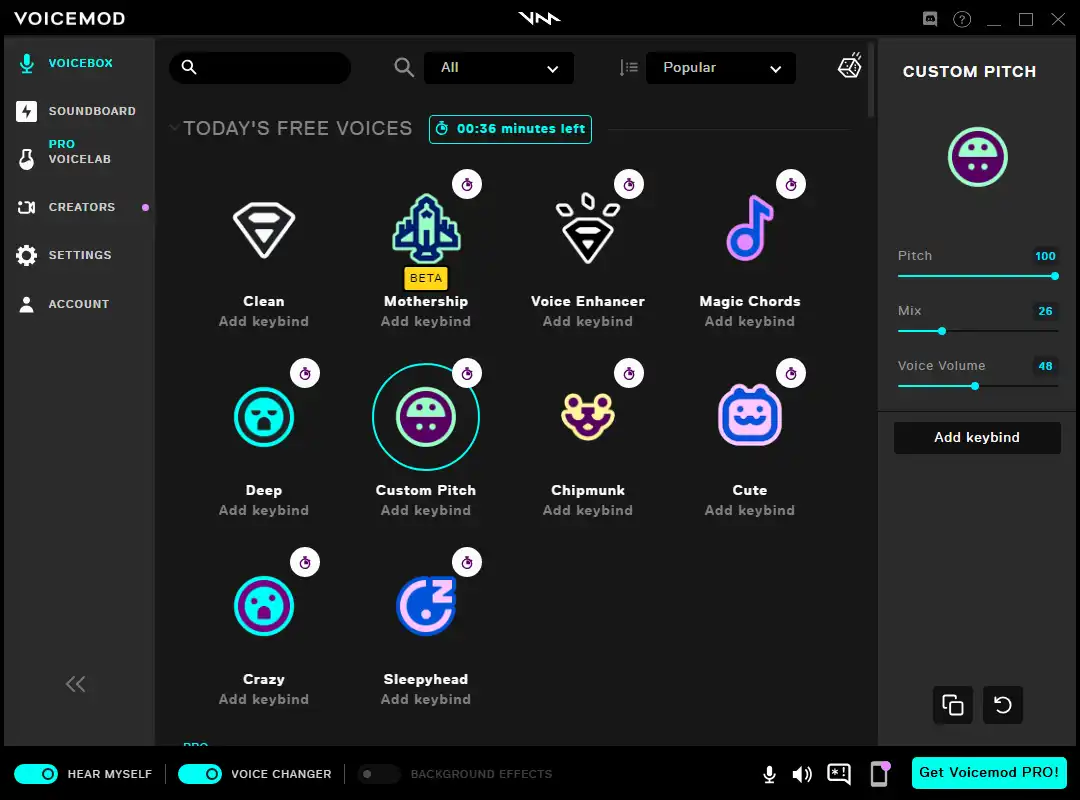Open the feedback chat icon in bottom bar
Image resolution: width=1080 pixels, height=800 pixels.
(839, 774)
